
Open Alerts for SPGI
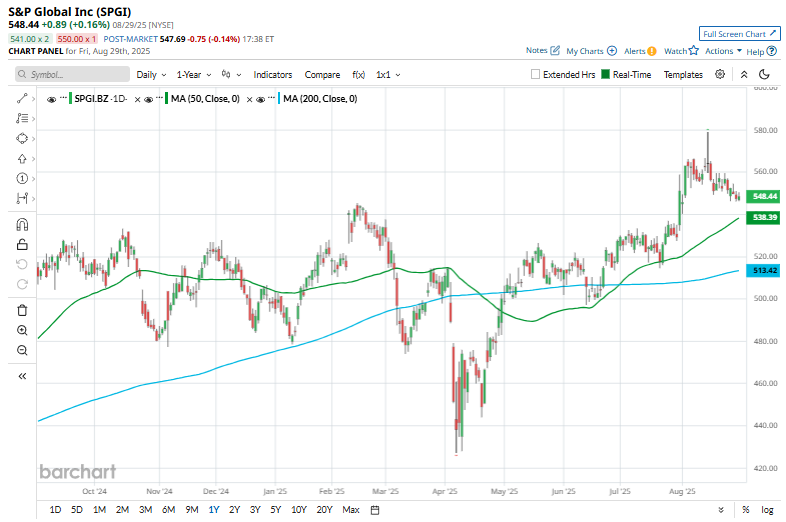640,51
